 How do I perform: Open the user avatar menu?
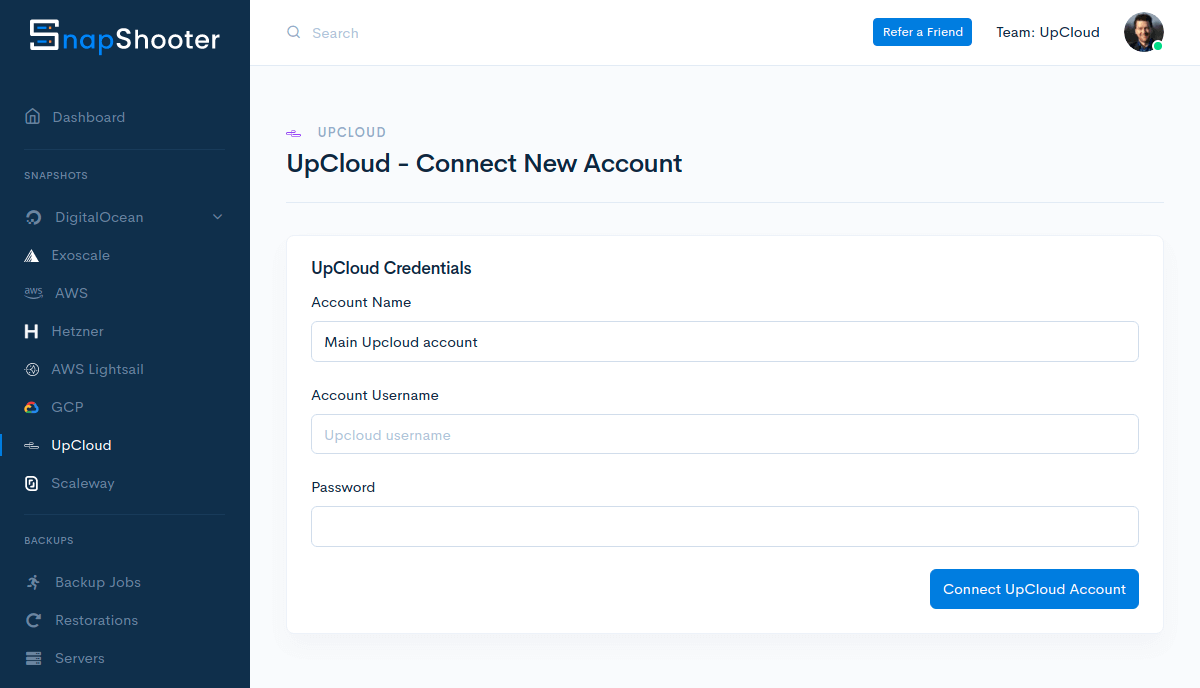(1143, 32)
